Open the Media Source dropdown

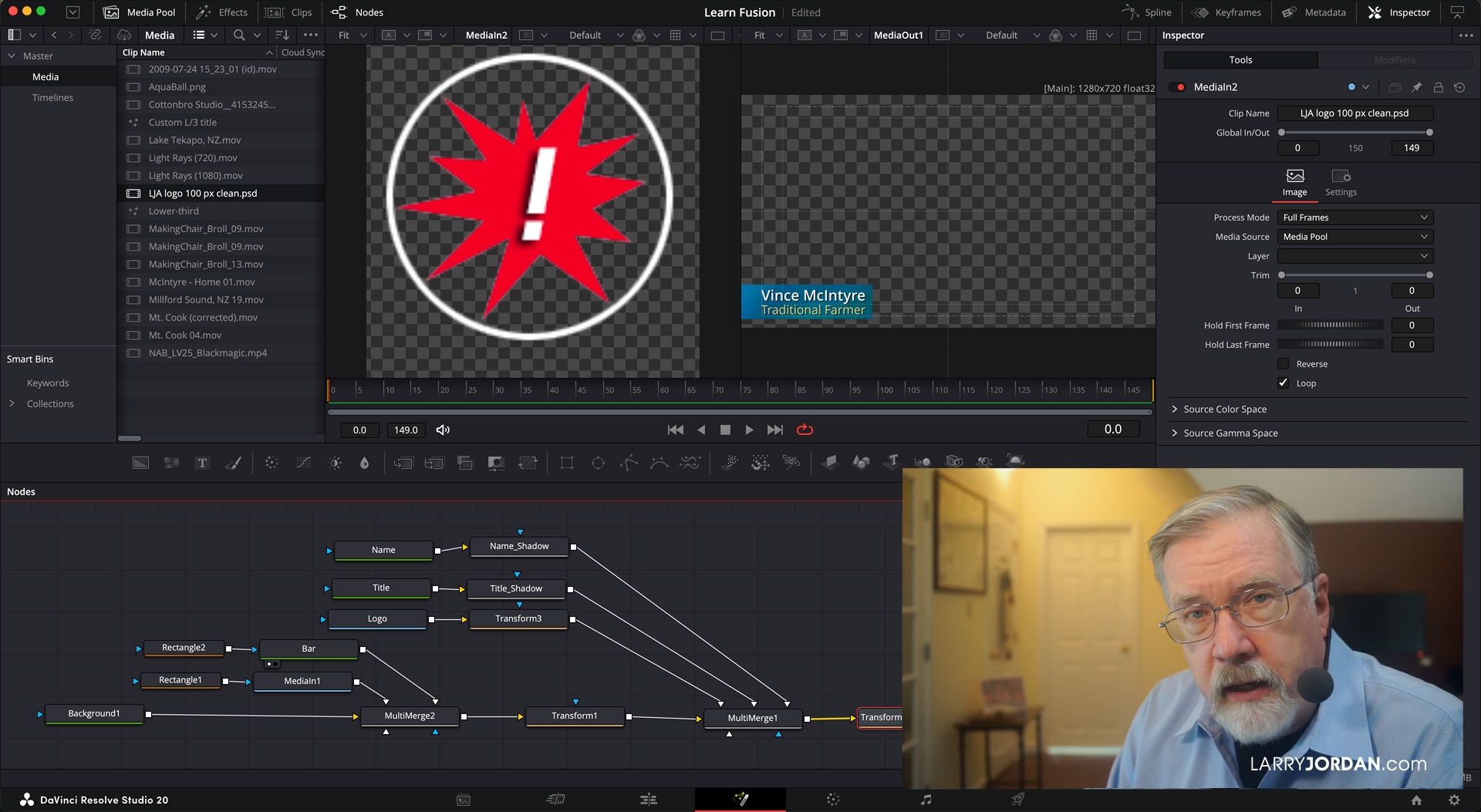[1354, 237]
